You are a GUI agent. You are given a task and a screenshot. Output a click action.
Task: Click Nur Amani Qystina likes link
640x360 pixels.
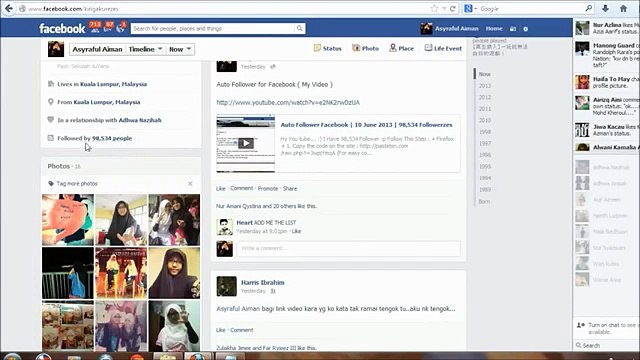click(238, 206)
